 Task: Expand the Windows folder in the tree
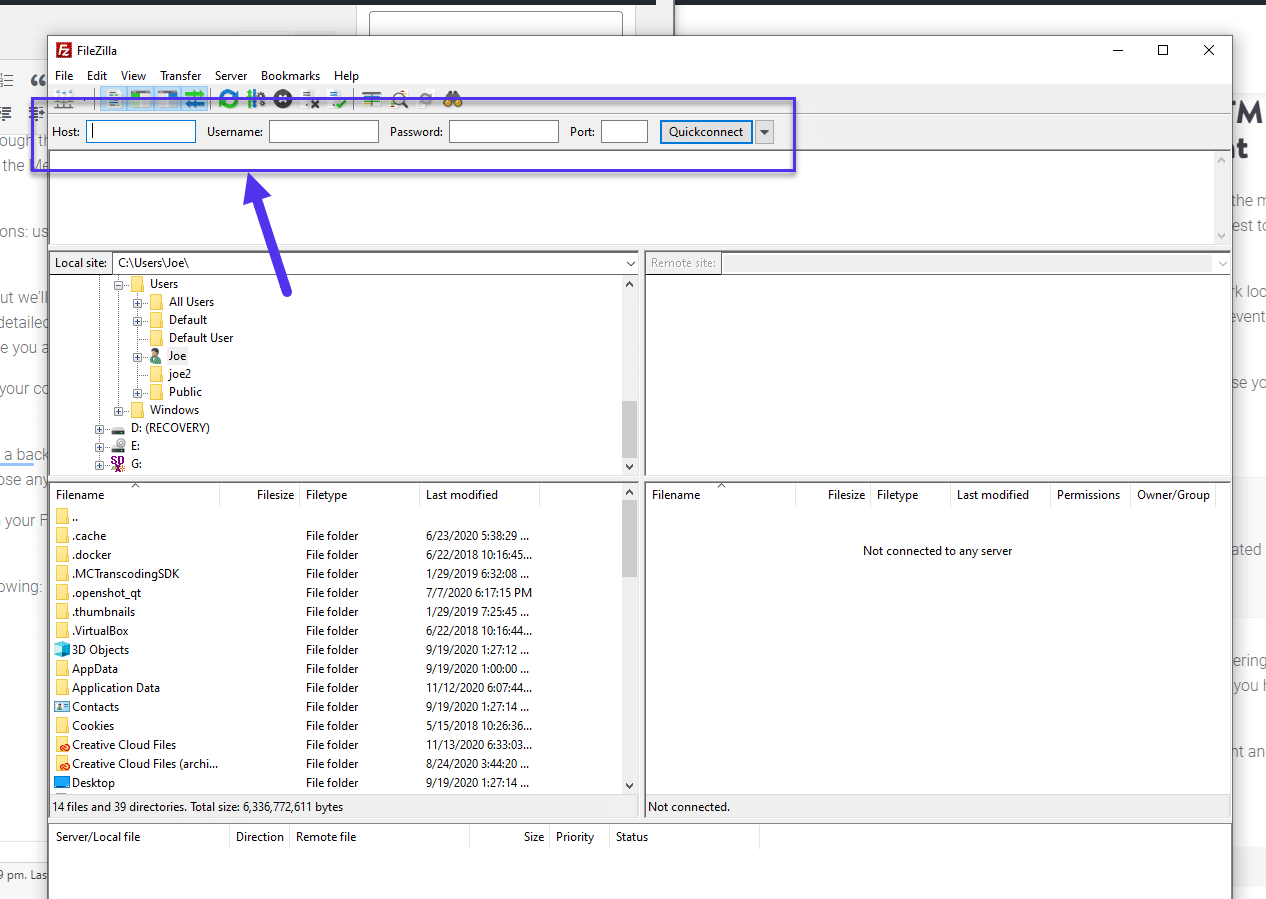(x=118, y=409)
